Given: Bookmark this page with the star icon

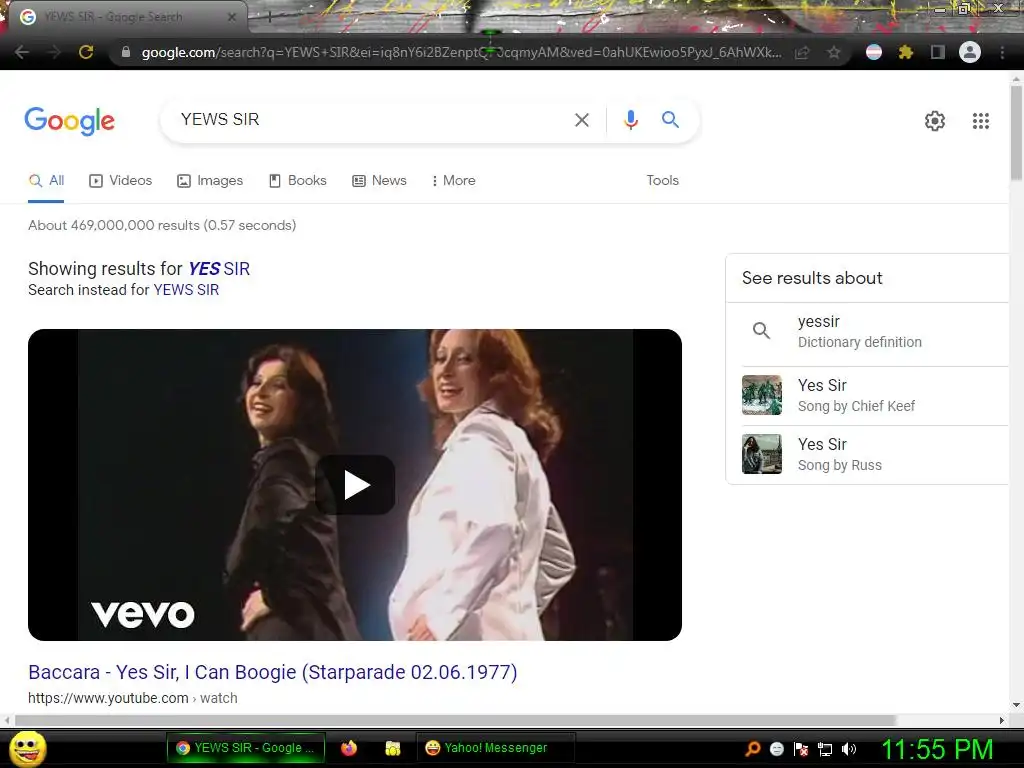Looking at the screenshot, I should pyautogui.click(x=834, y=52).
